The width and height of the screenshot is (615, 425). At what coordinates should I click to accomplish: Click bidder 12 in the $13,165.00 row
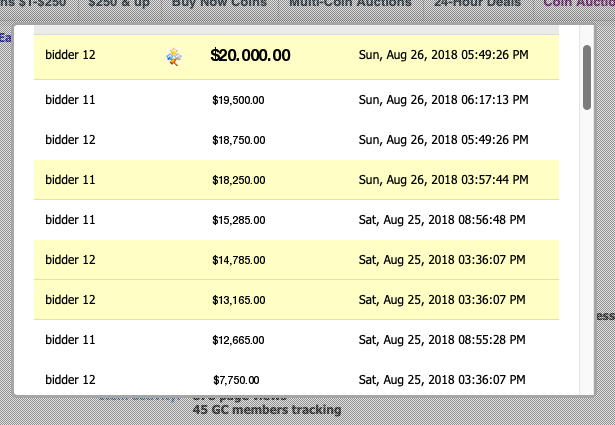click(70, 300)
